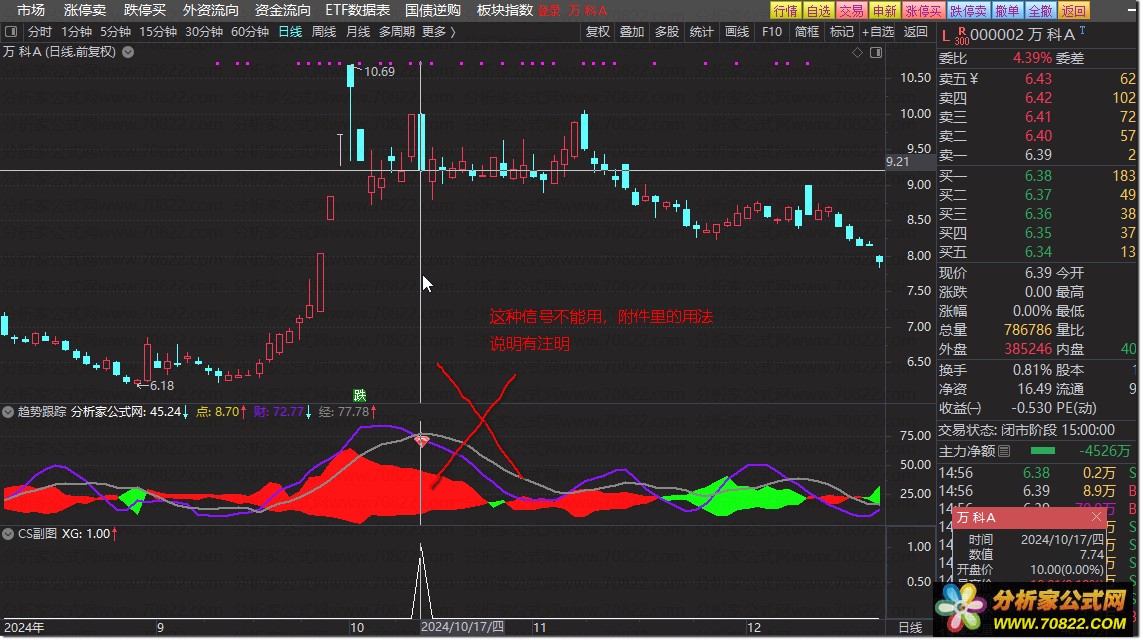Image resolution: width=1143 pixels, height=640 pixels.
Task: Click the XG signal spike in CS副图
Action: [x=421, y=581]
